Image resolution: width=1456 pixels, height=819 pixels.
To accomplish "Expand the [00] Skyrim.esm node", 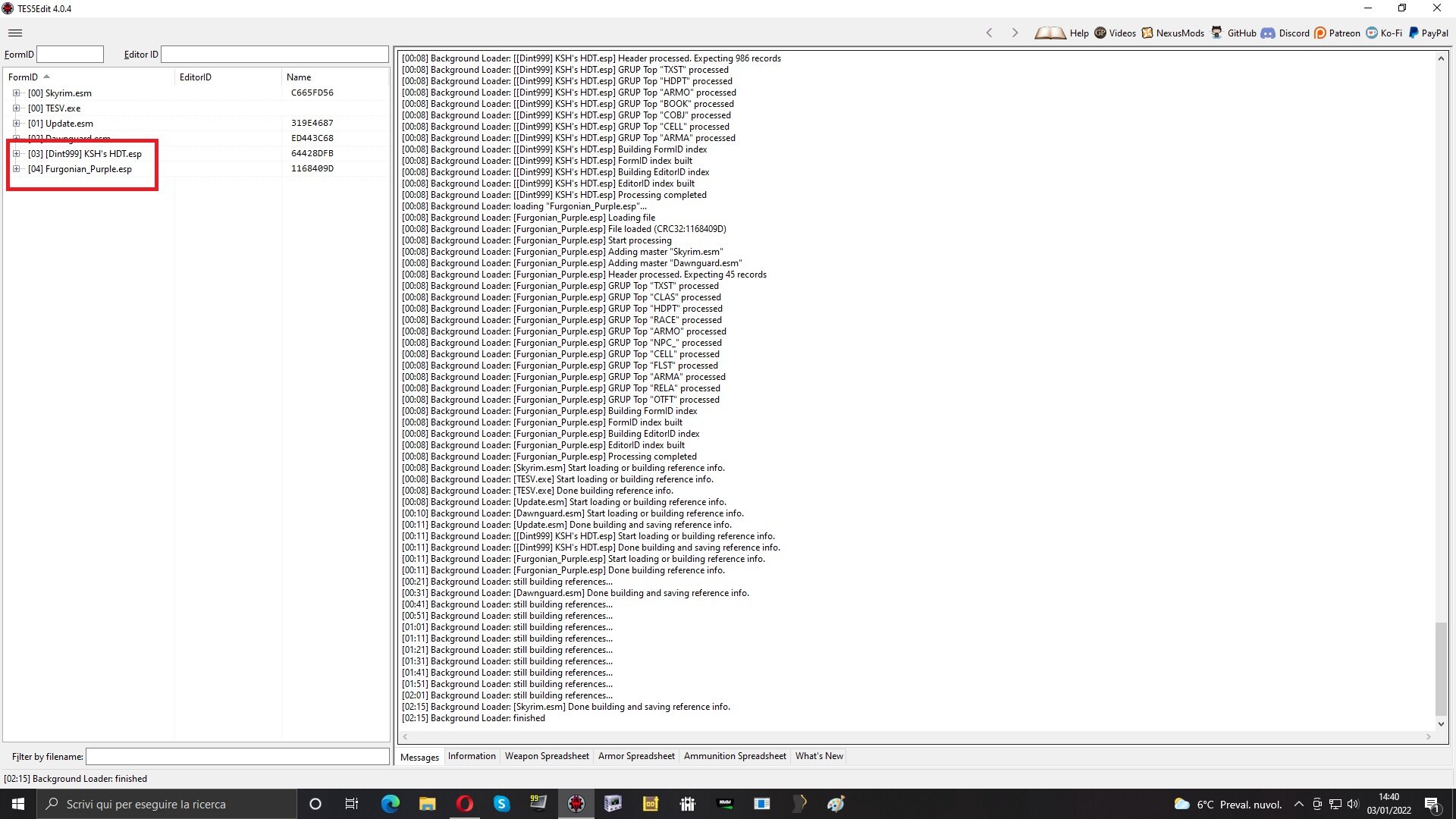I will [16, 93].
